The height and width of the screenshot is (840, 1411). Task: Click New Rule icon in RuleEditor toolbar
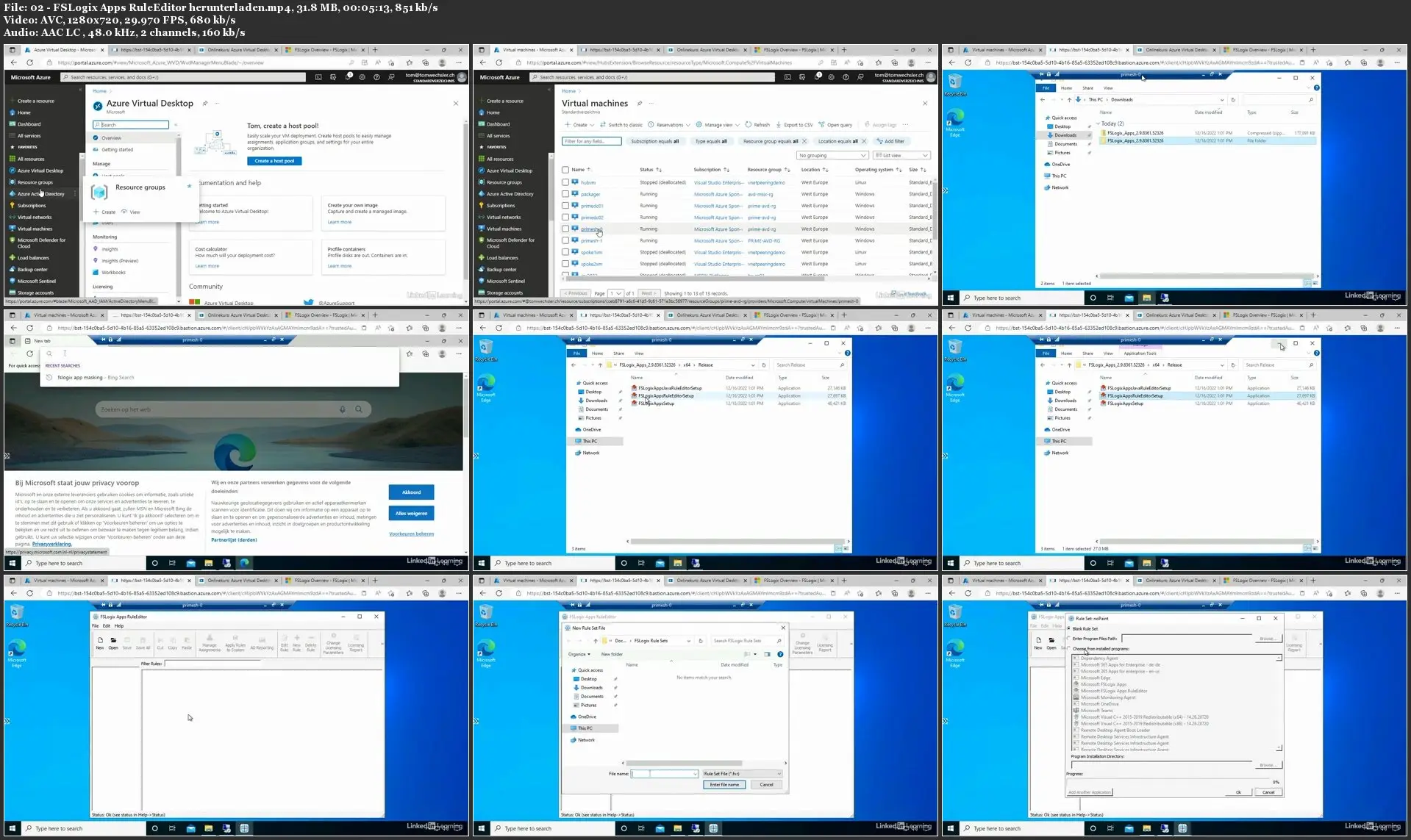click(297, 643)
